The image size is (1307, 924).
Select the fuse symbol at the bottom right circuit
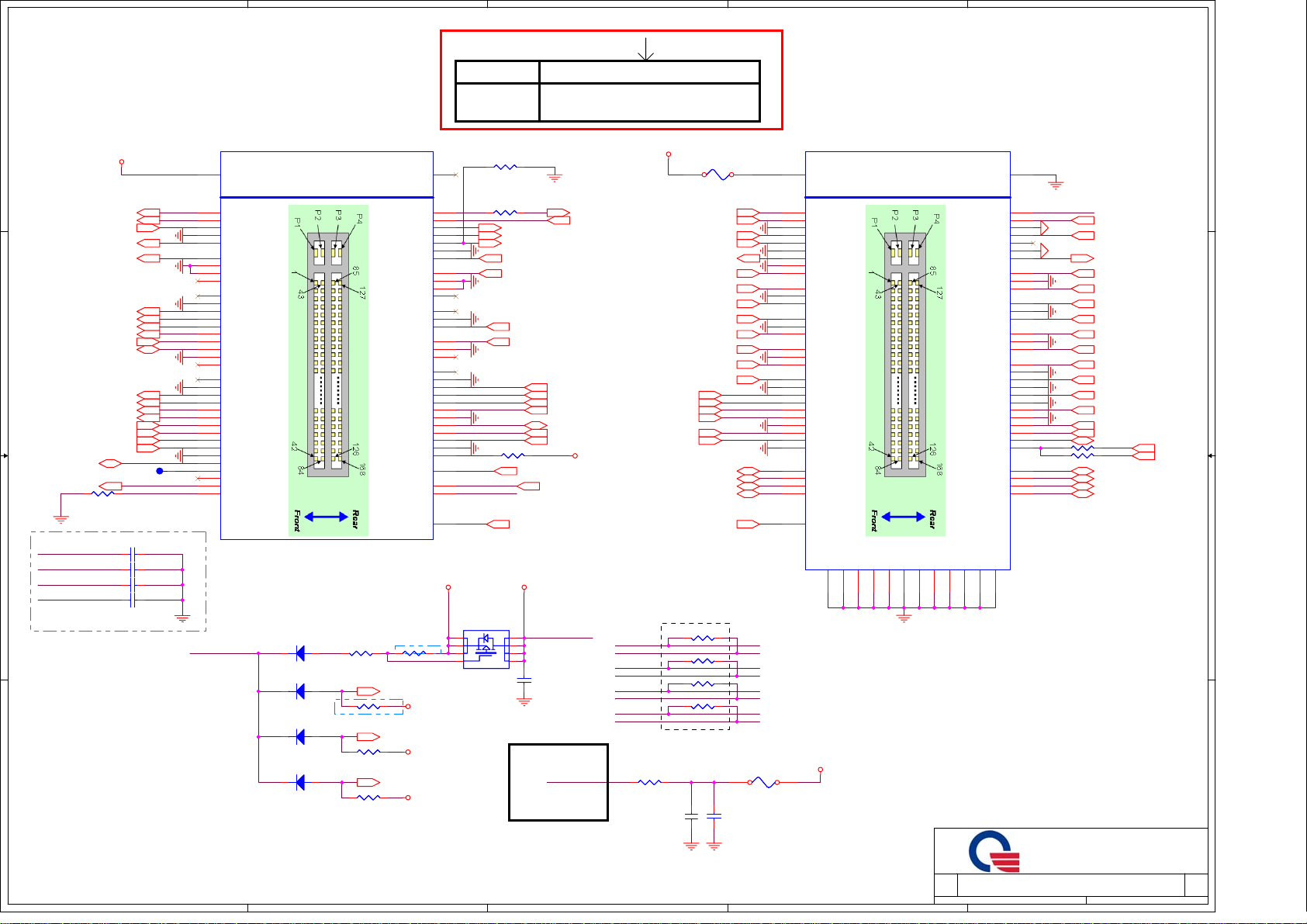tap(763, 783)
